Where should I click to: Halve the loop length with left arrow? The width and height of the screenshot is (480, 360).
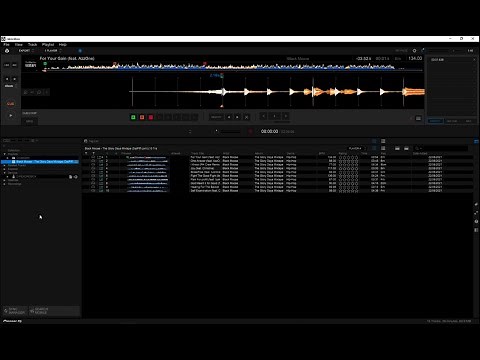[263, 116]
